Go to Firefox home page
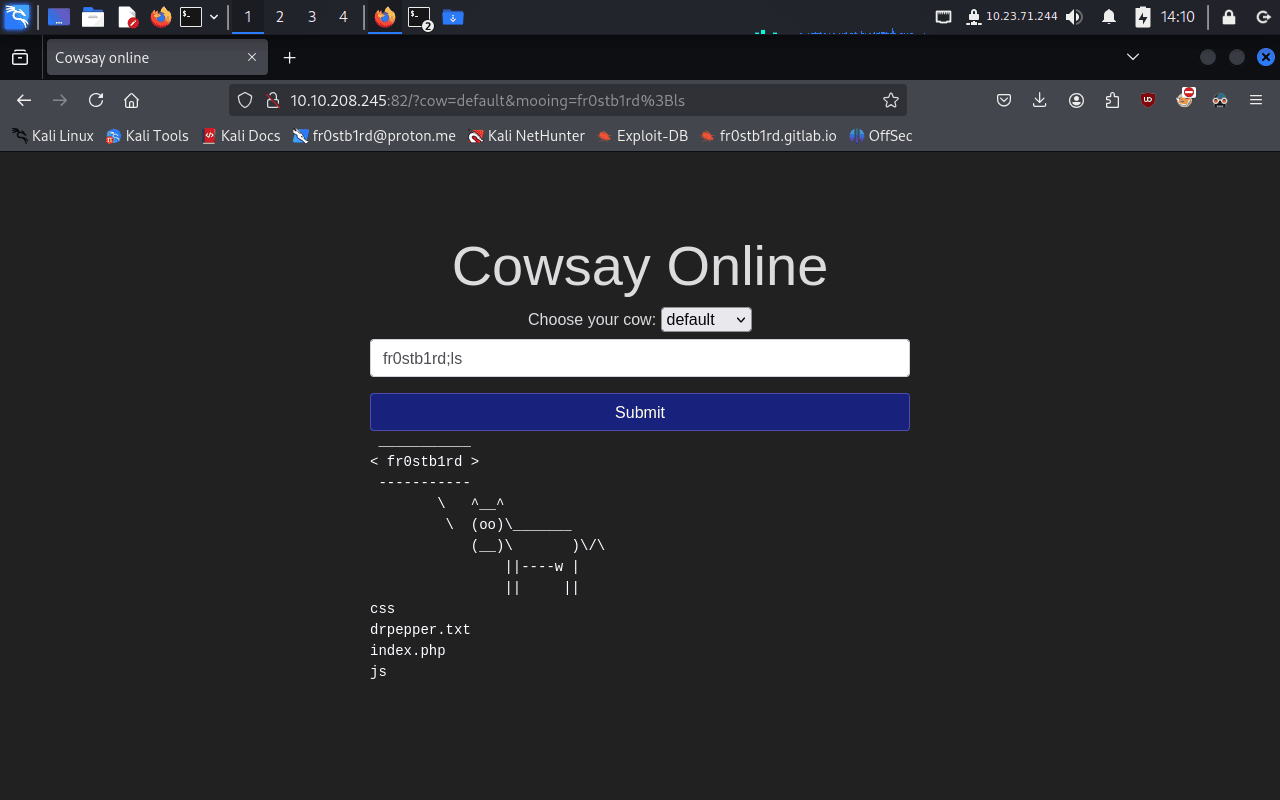The height and width of the screenshot is (800, 1280). pyautogui.click(x=131, y=100)
